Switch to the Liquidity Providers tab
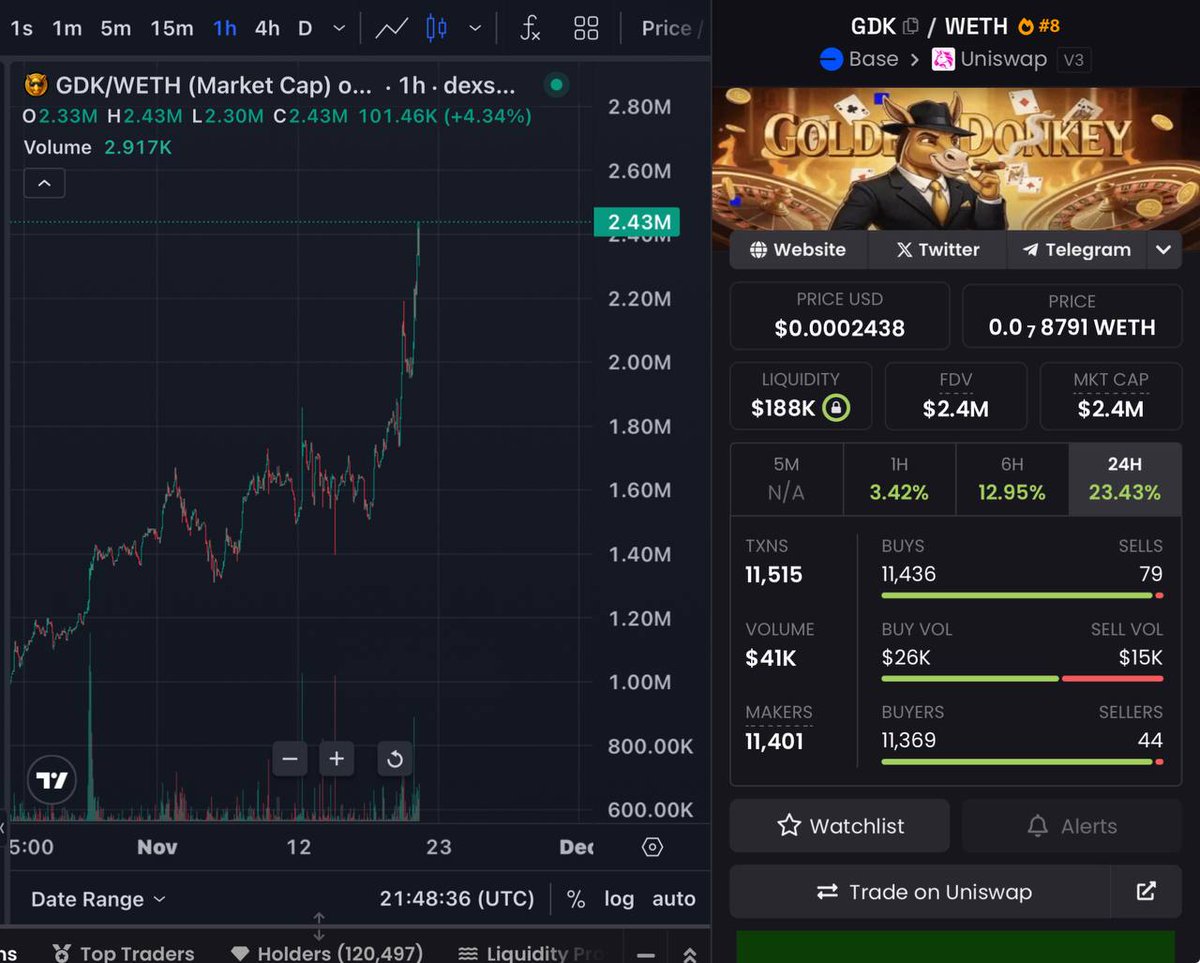The width and height of the screenshot is (1200, 963). click(532, 953)
